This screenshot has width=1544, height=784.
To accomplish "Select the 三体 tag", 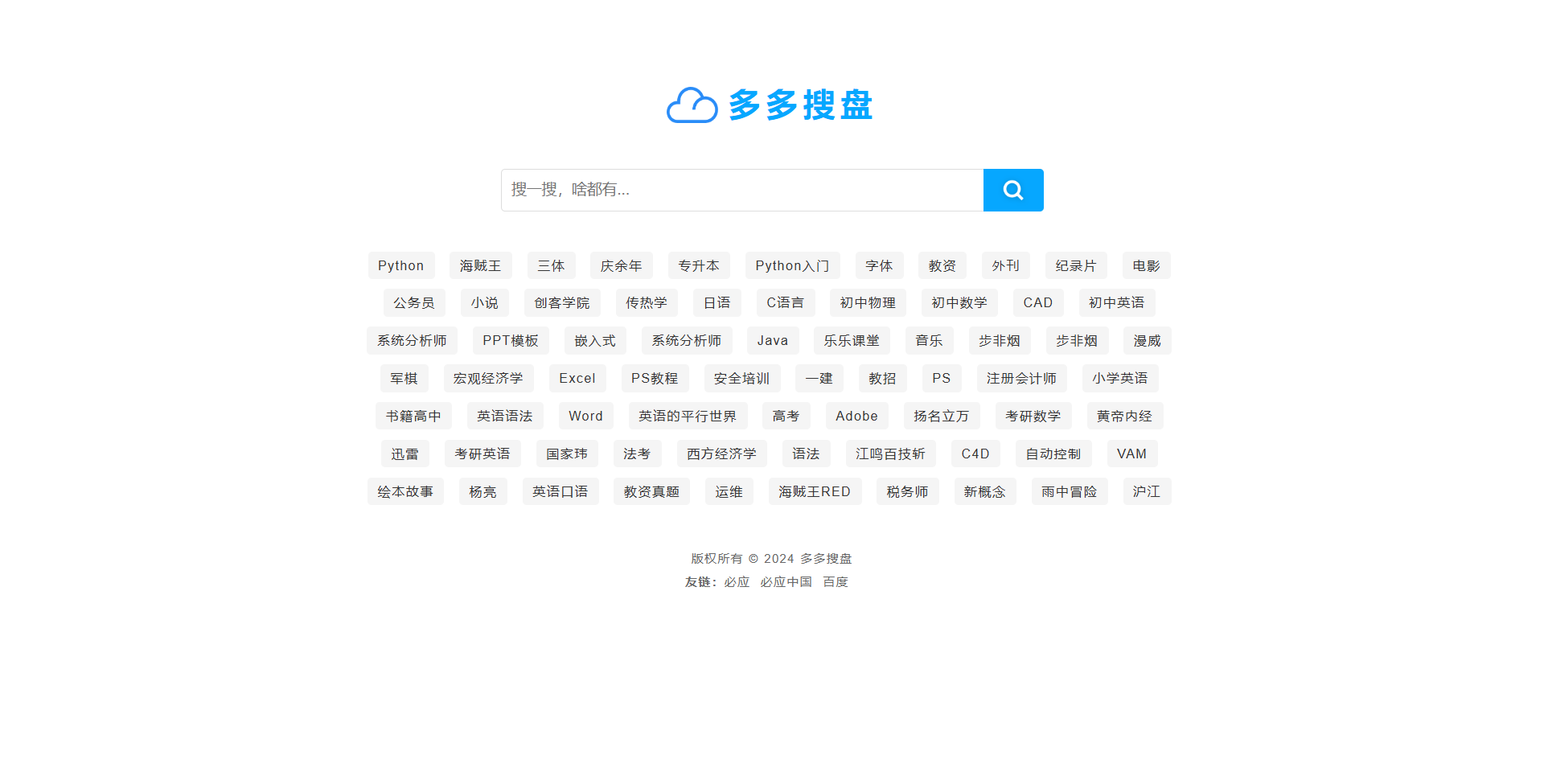I will (x=551, y=265).
